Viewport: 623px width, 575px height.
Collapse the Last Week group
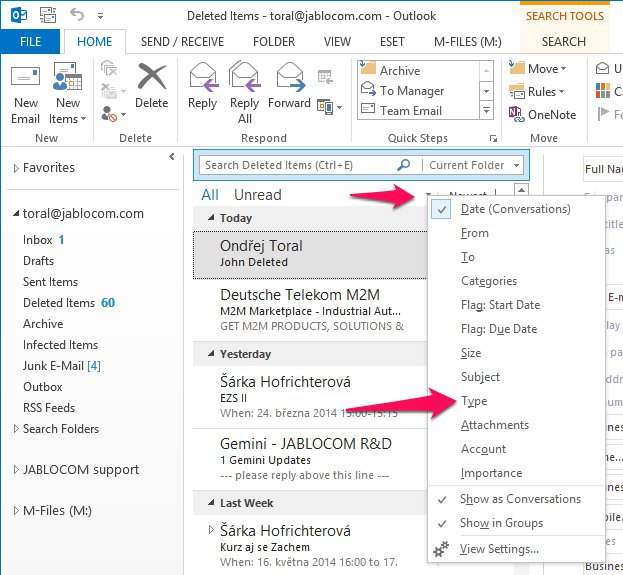pyautogui.click(x=212, y=502)
